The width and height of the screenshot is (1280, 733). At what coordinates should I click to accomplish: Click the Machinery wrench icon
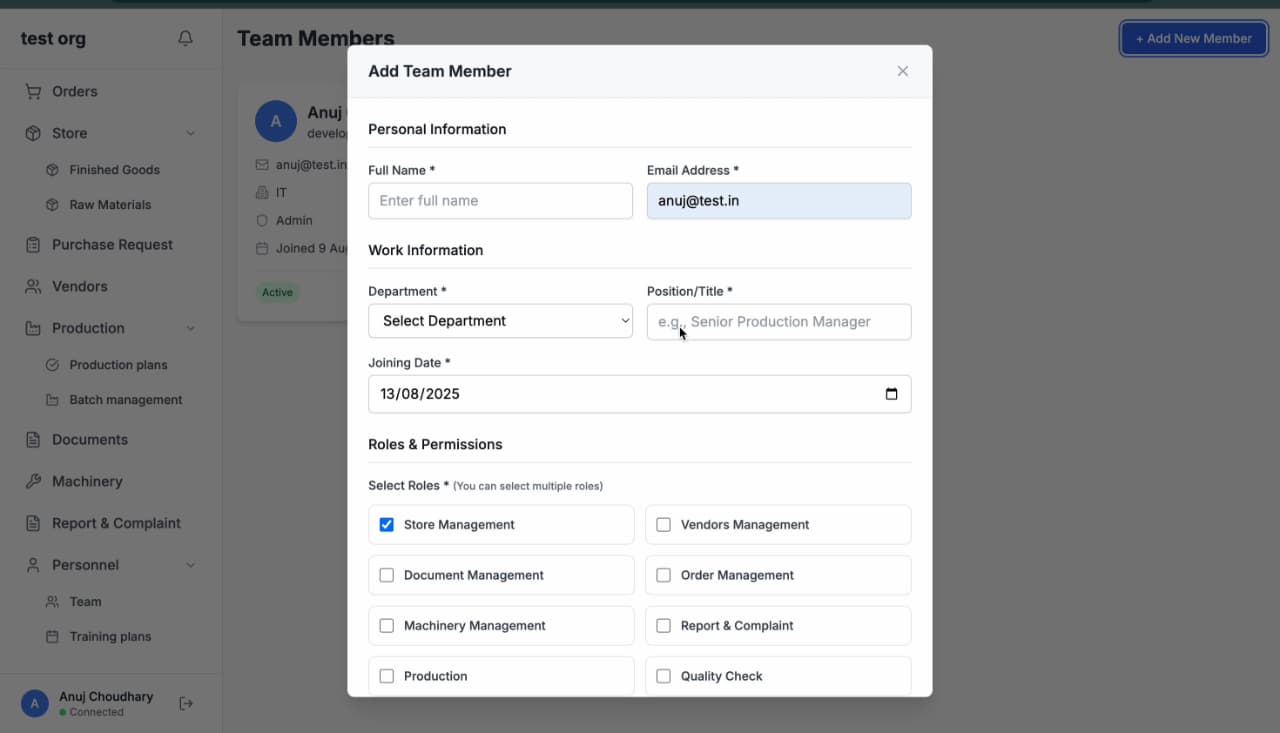[x=33, y=481]
